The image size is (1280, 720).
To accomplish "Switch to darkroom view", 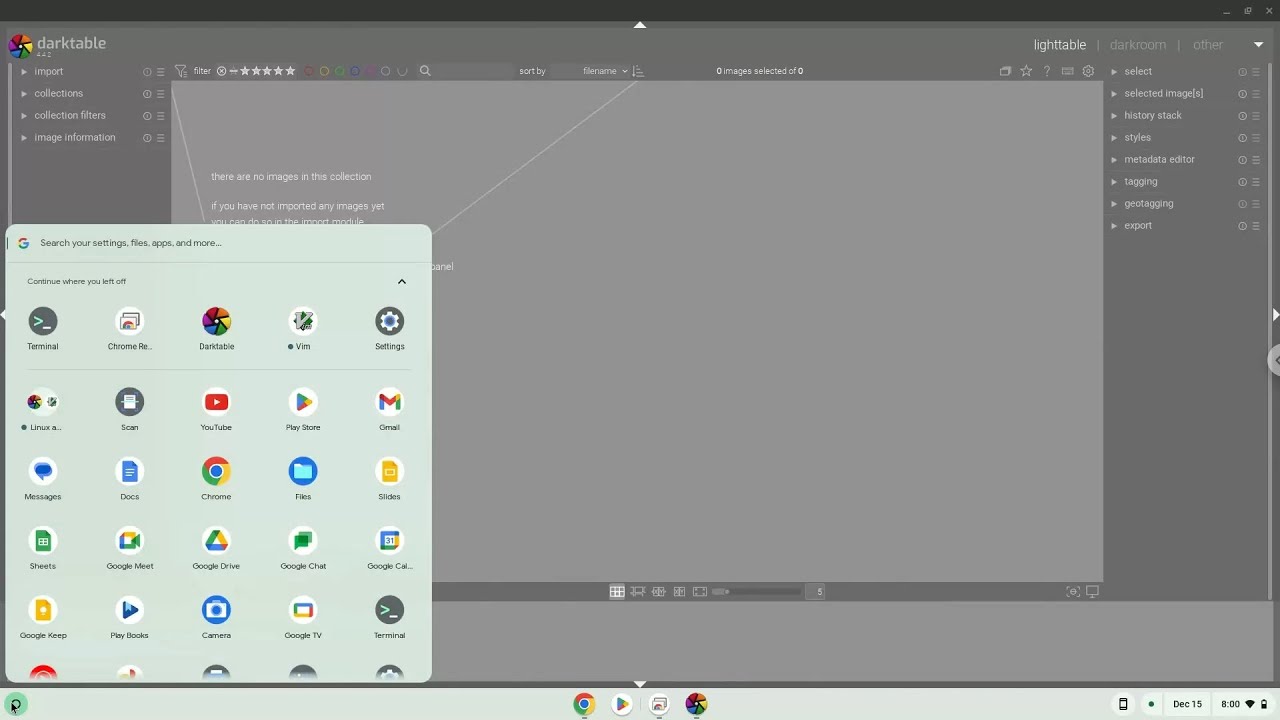I will point(1137,45).
